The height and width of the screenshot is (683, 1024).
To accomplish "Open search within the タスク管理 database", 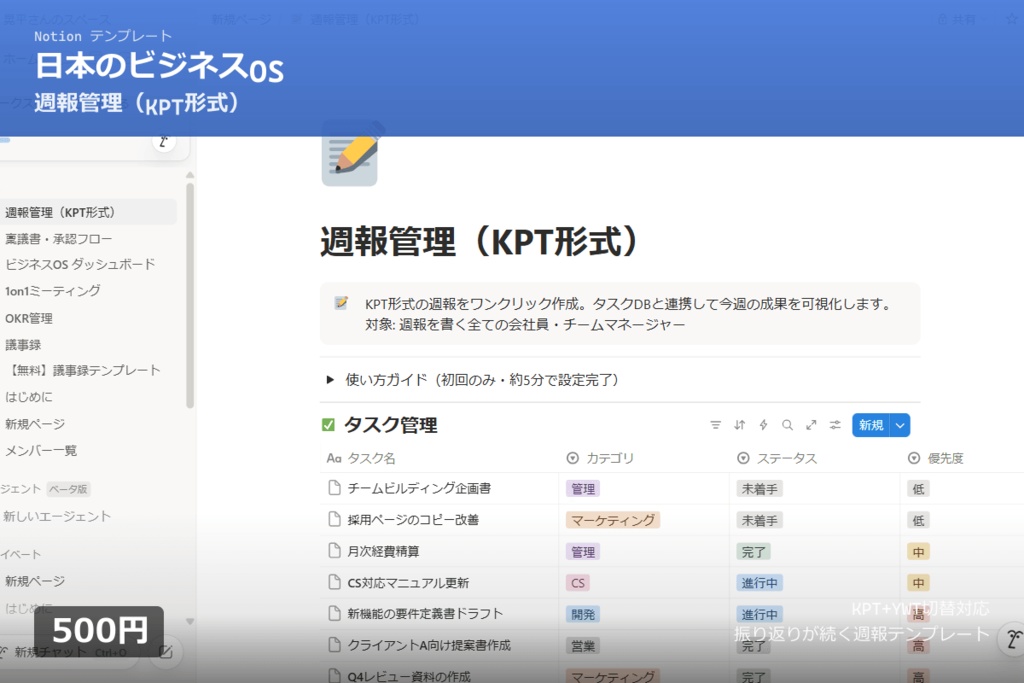I will pyautogui.click(x=787, y=425).
